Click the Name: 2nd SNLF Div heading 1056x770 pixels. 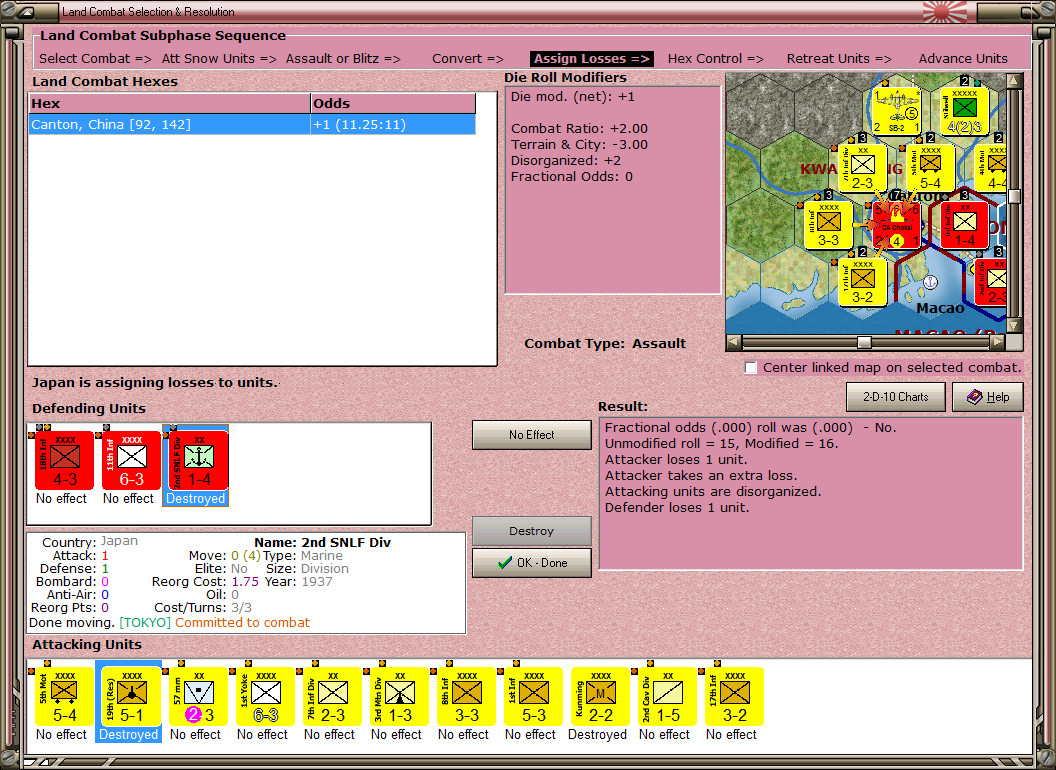323,542
